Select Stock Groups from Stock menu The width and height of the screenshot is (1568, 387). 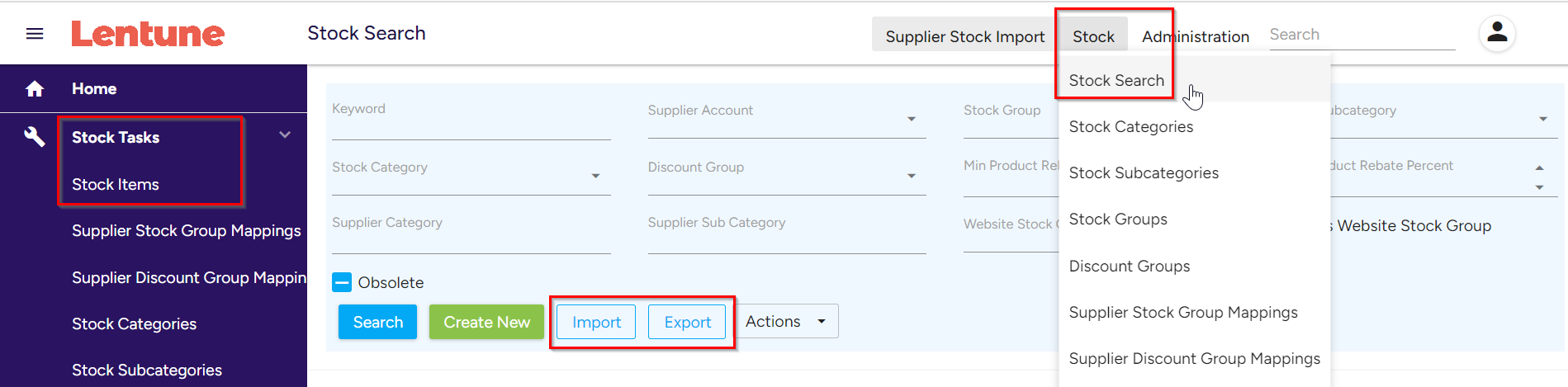point(1195,219)
